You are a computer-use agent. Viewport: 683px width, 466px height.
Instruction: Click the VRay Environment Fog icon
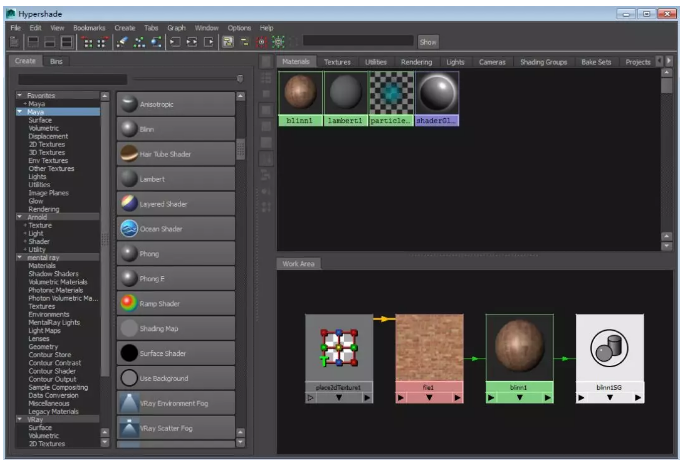coord(129,403)
